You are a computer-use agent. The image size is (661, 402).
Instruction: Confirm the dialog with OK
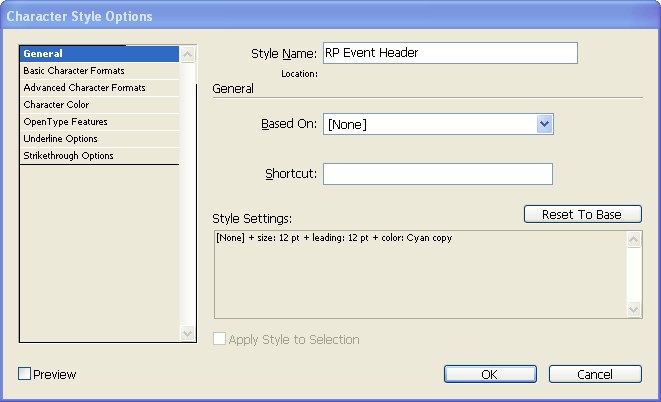coord(490,374)
